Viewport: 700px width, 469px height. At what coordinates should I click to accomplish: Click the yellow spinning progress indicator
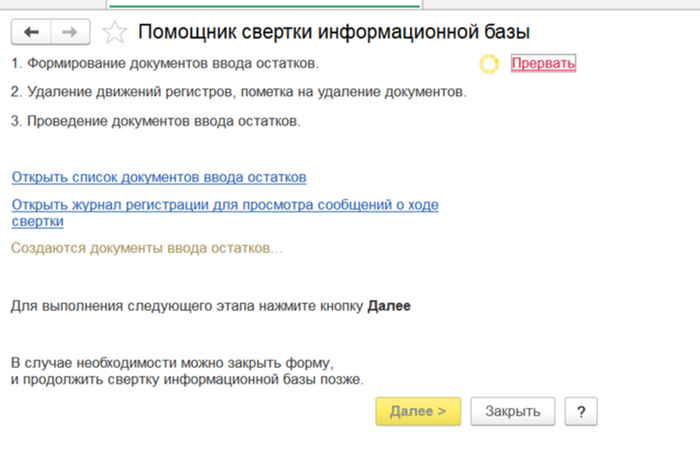(x=488, y=64)
